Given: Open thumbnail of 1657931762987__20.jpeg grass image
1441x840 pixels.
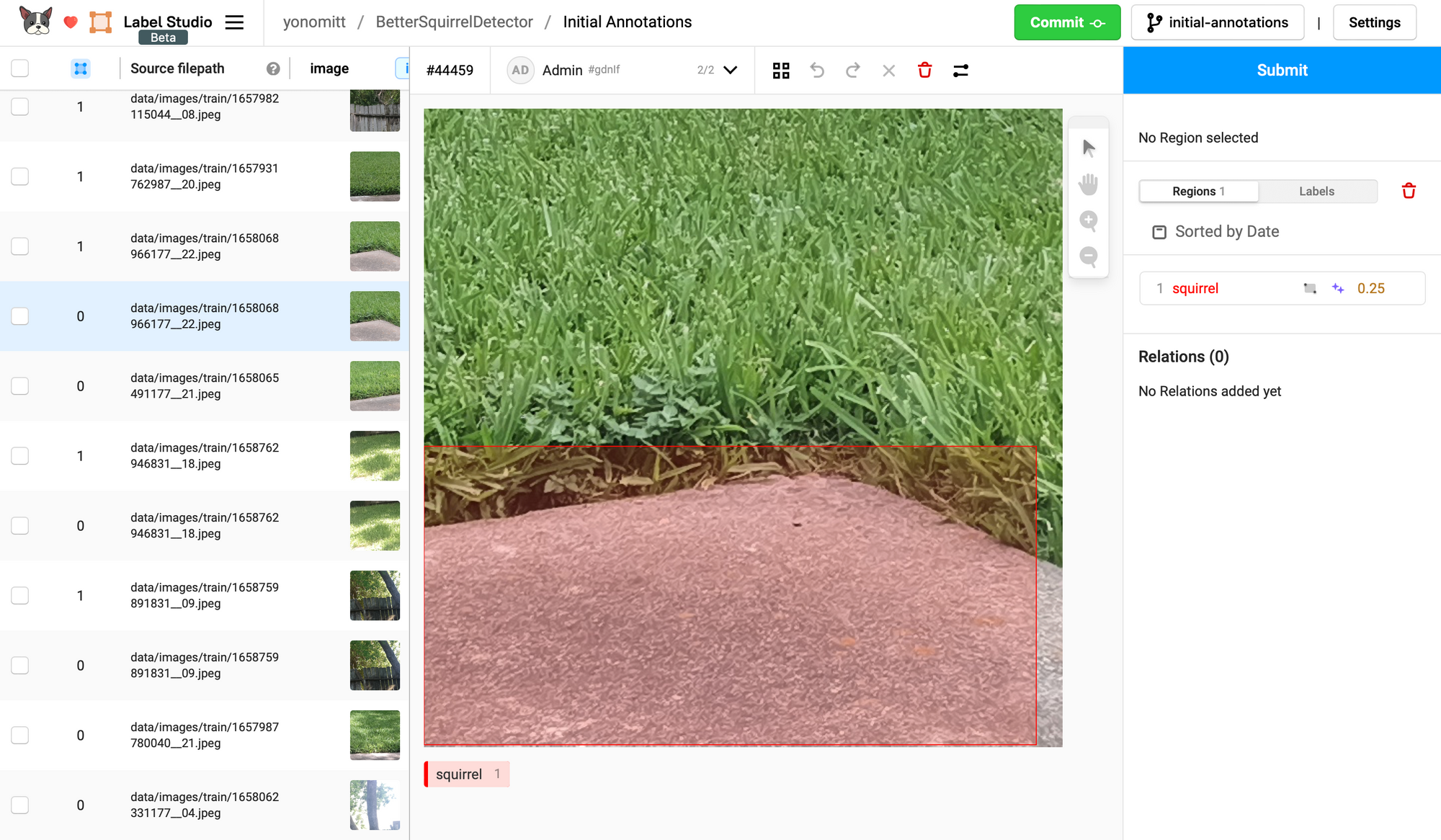Looking at the screenshot, I should click(x=375, y=177).
